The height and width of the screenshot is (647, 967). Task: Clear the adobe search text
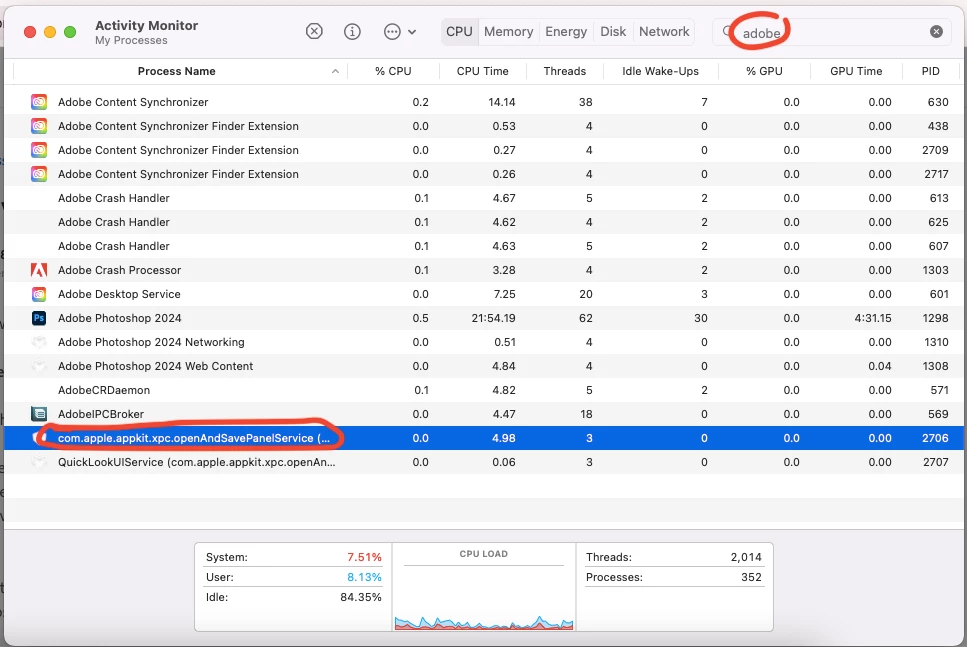tap(936, 31)
